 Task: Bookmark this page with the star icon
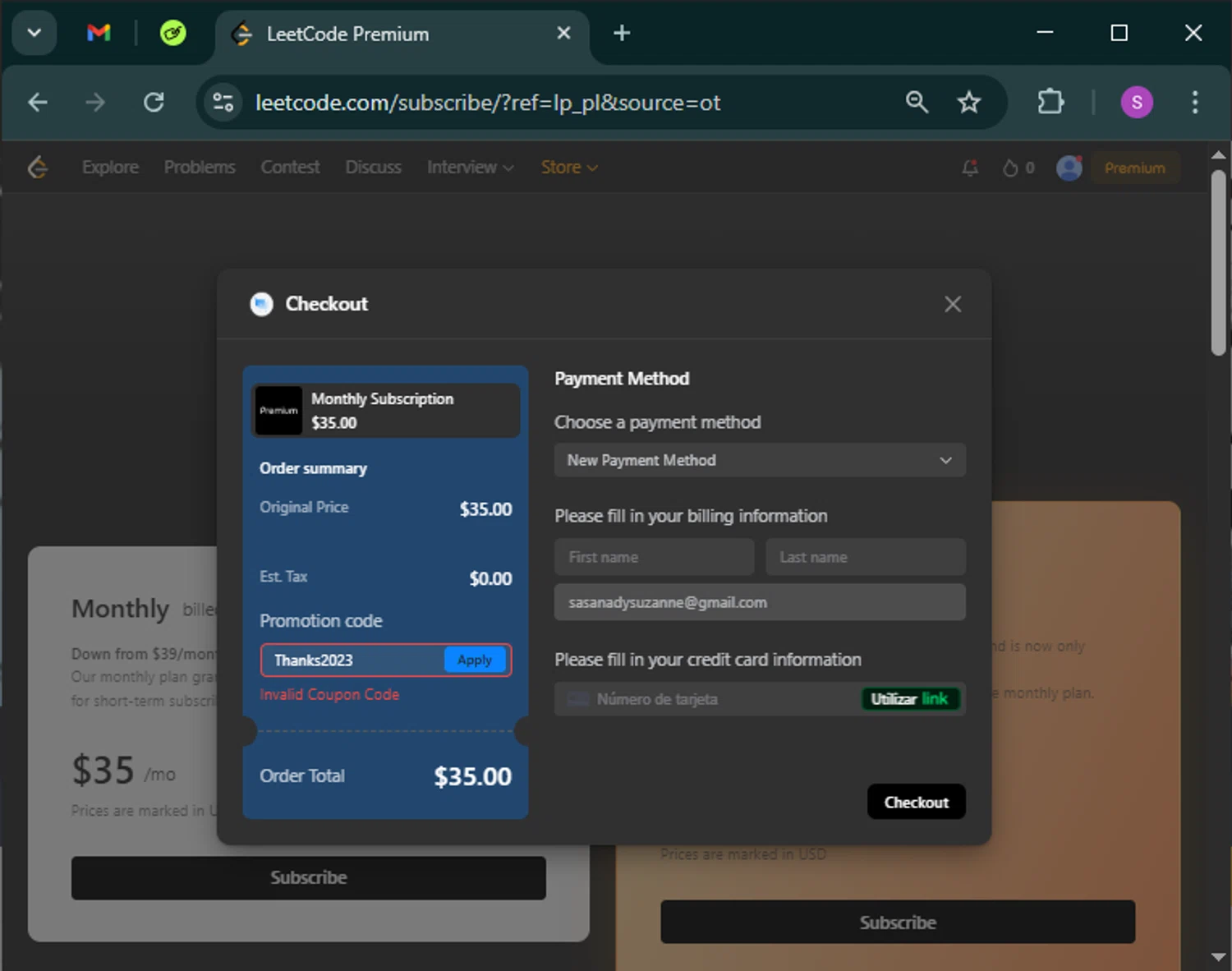[x=969, y=103]
